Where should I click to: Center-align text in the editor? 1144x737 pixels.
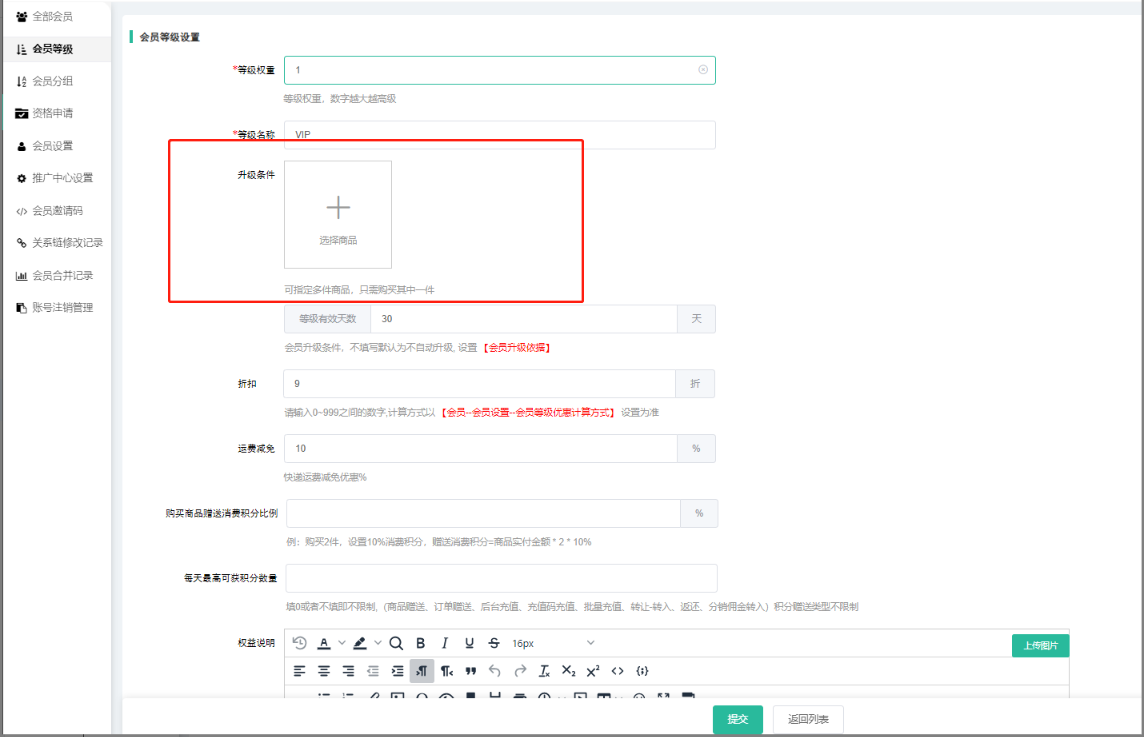(x=324, y=671)
